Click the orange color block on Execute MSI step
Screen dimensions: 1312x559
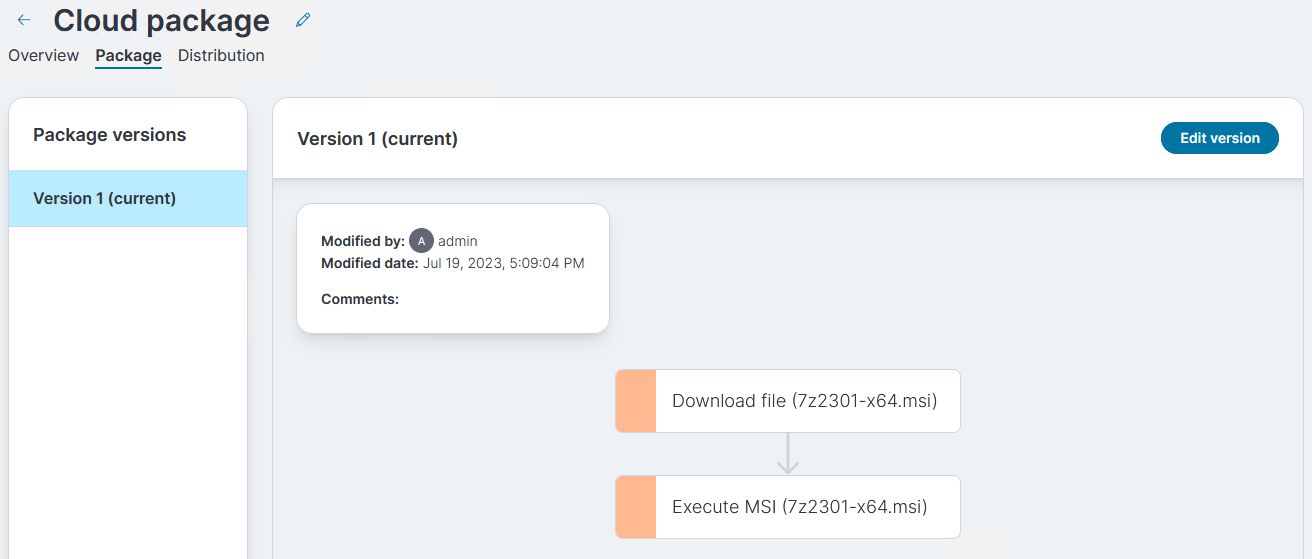pyautogui.click(x=636, y=507)
